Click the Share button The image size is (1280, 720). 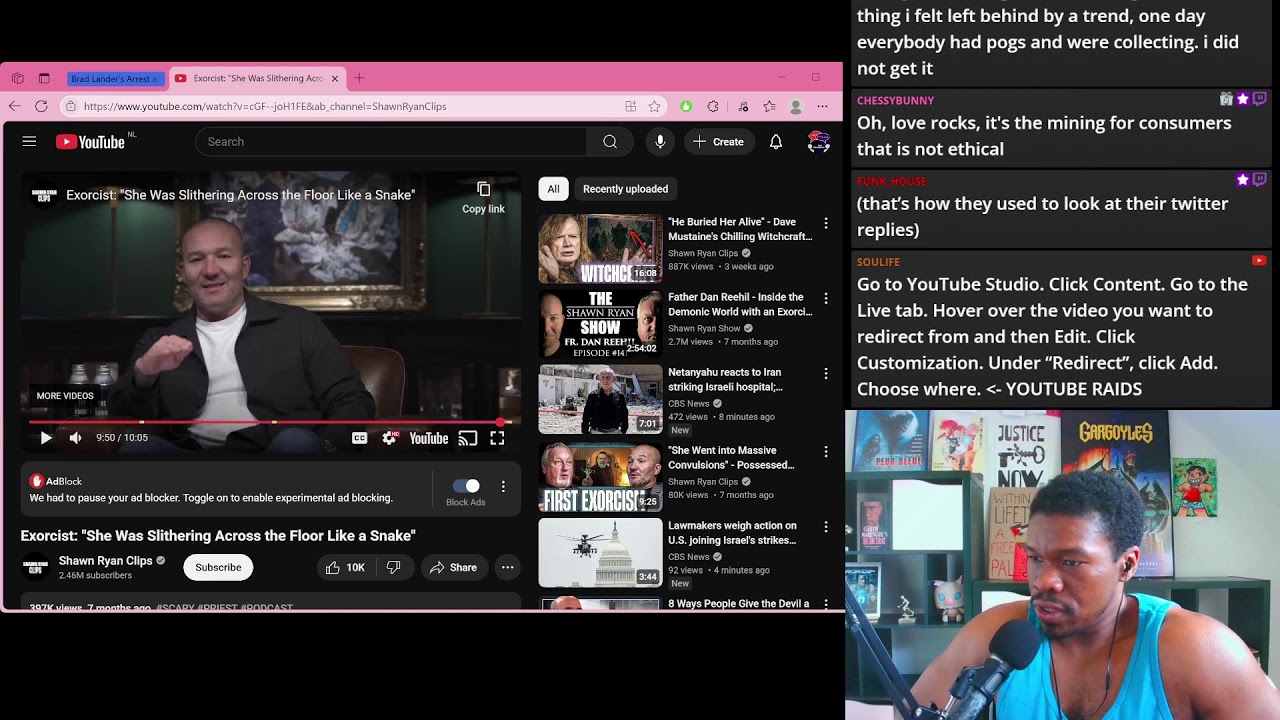(x=453, y=567)
